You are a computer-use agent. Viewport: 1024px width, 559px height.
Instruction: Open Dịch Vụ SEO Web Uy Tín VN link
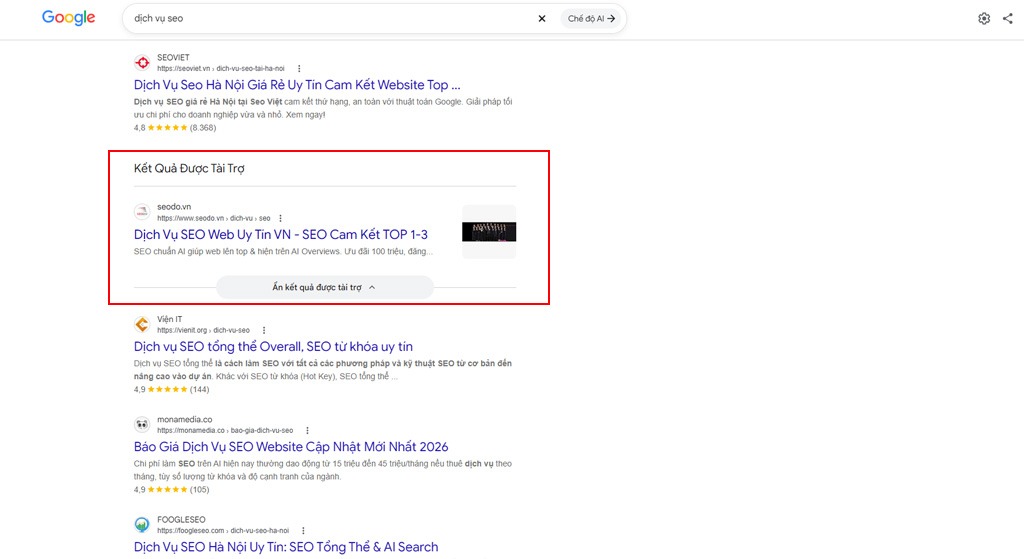tap(281, 234)
